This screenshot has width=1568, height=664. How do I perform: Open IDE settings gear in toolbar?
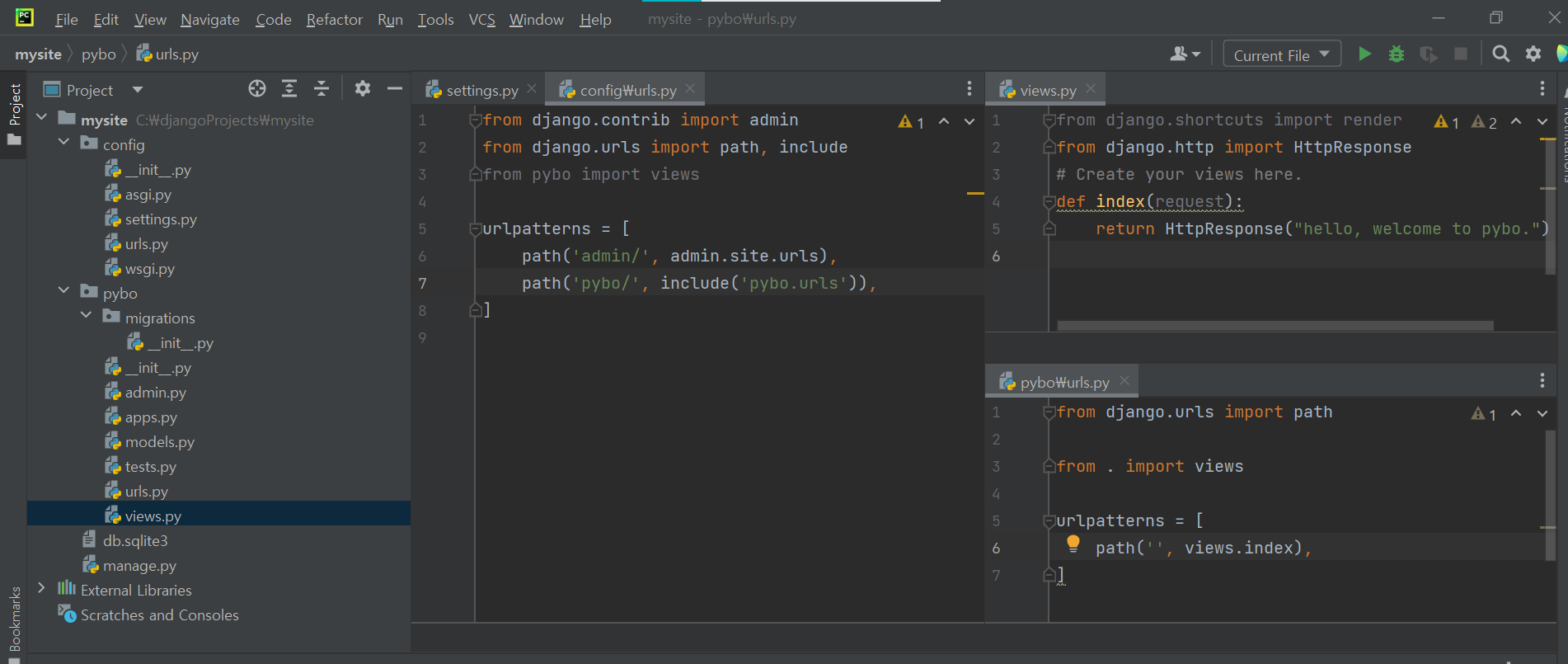pos(1533,54)
